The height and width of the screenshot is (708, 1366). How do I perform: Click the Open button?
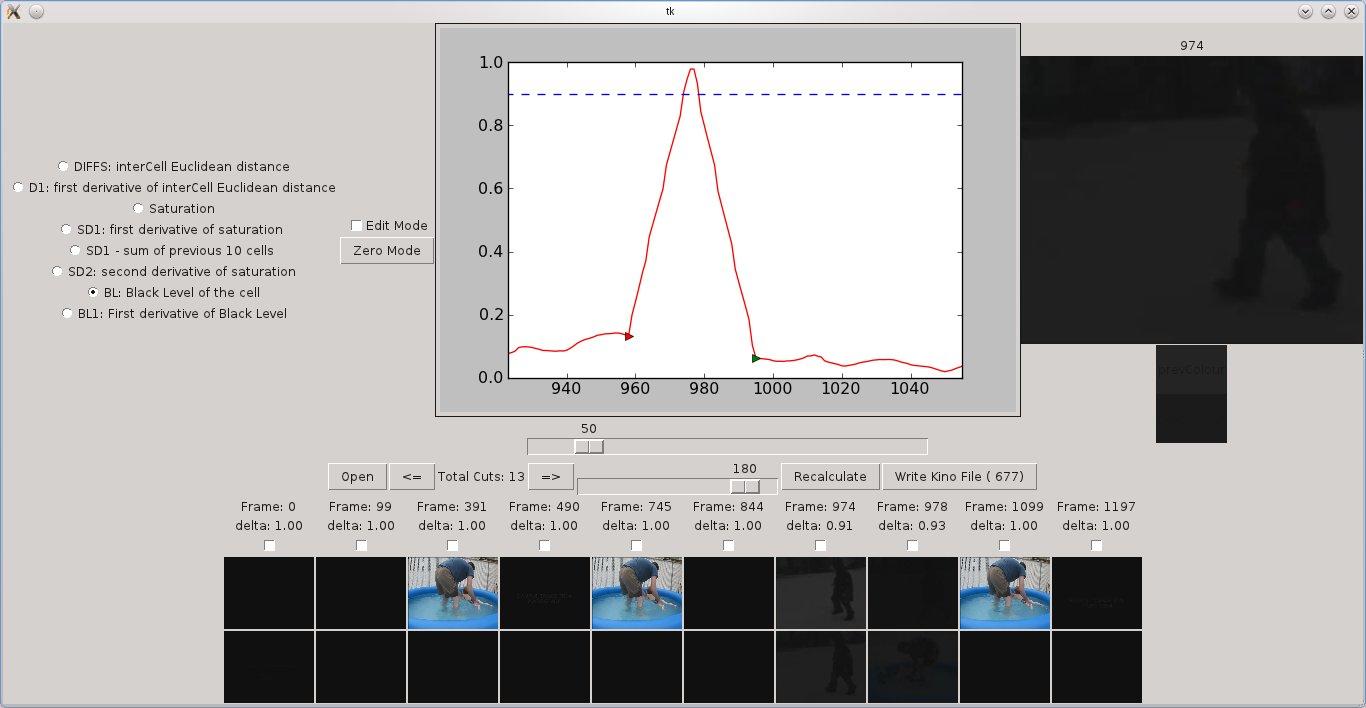(x=357, y=477)
